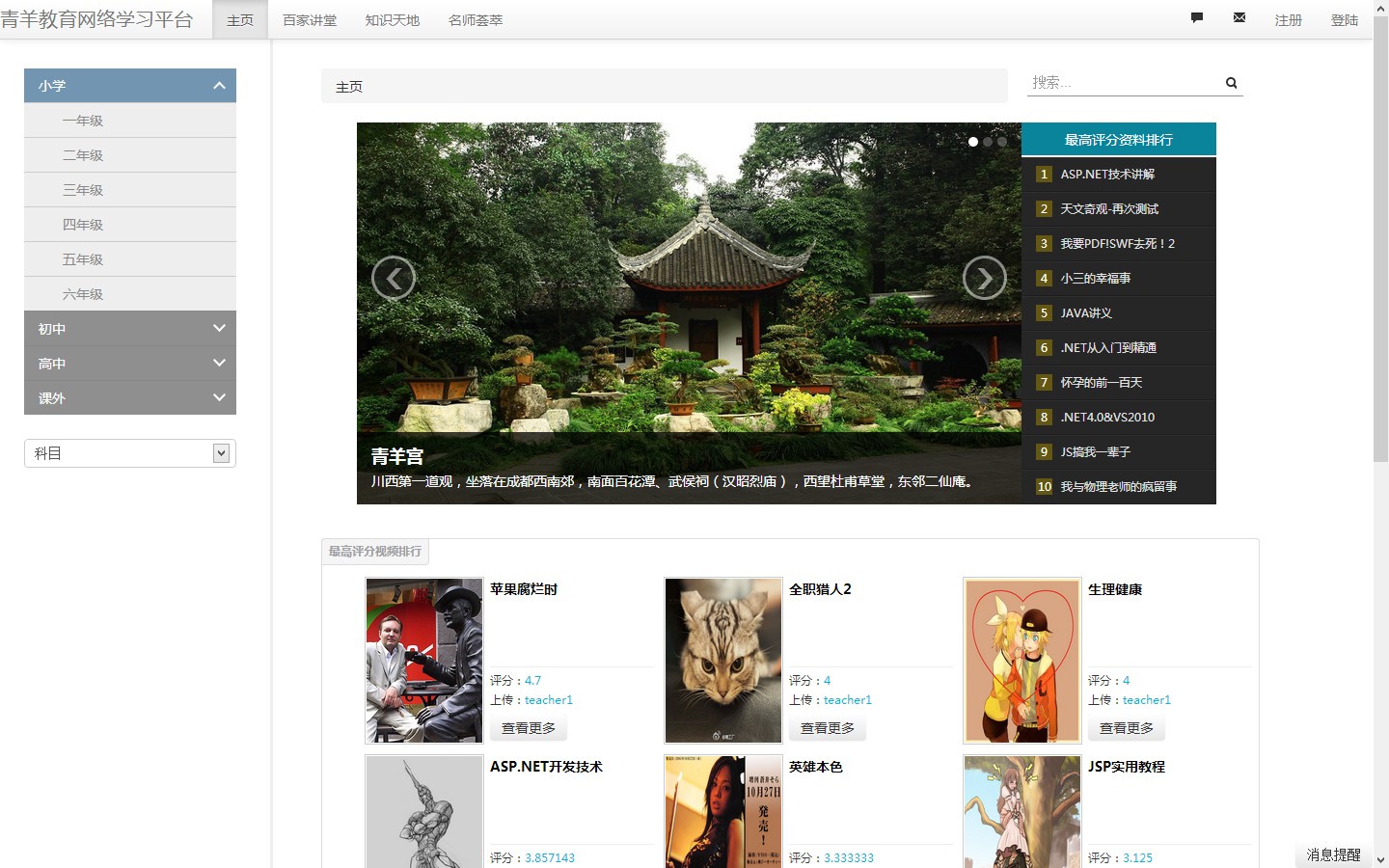Click the 登陆 login link
Screen dimensions: 1389x868
1345,20
